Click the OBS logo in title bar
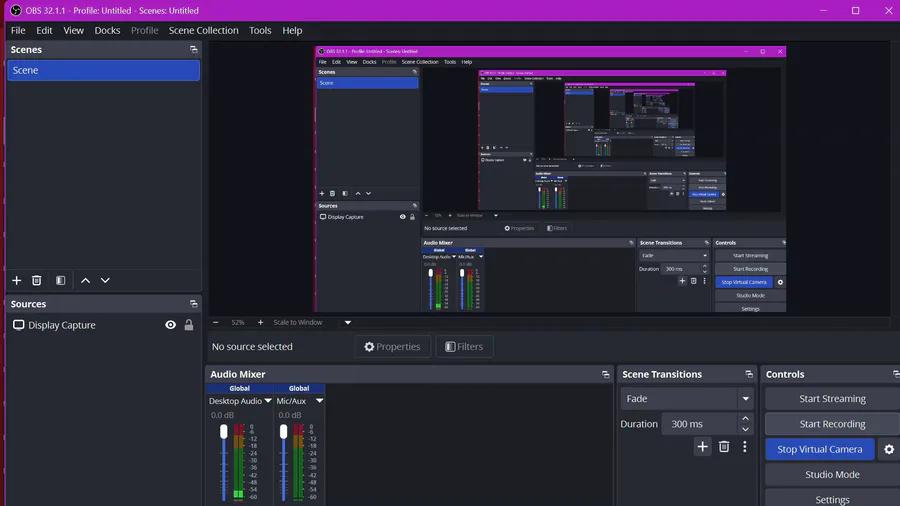900x506 pixels. coord(16,10)
